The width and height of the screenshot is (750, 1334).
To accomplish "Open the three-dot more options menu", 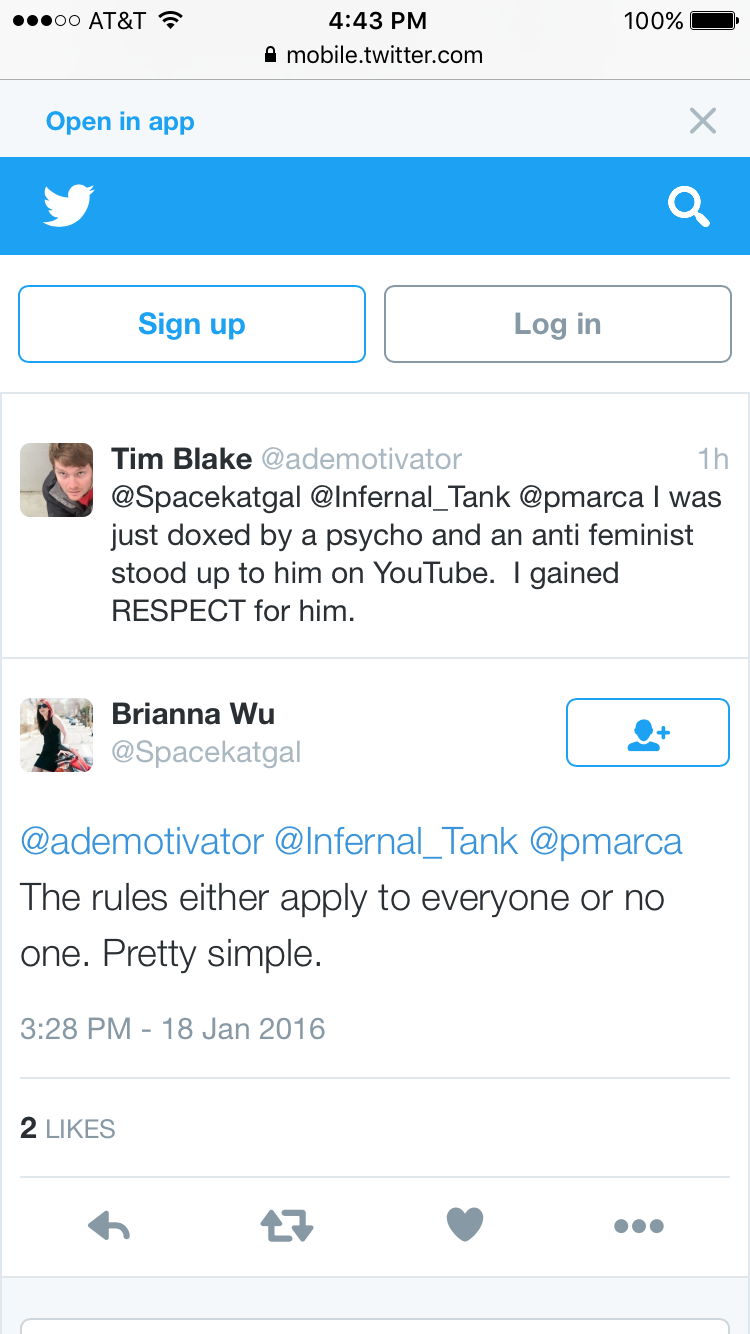I will pyautogui.click(x=639, y=1226).
